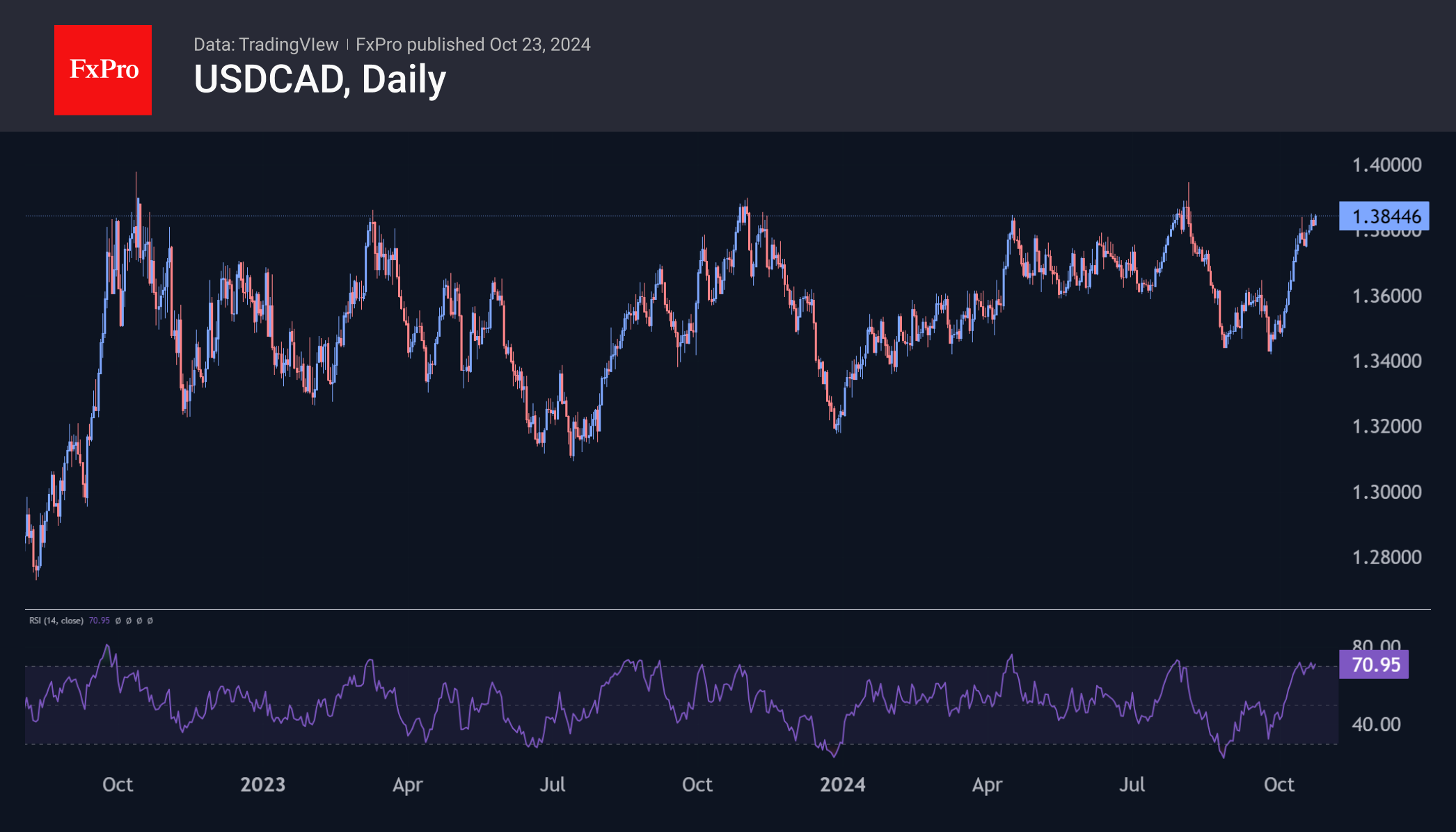Click the purple 70.95 value in RSI legend
Screen dimensions: 1456x832
99,621
